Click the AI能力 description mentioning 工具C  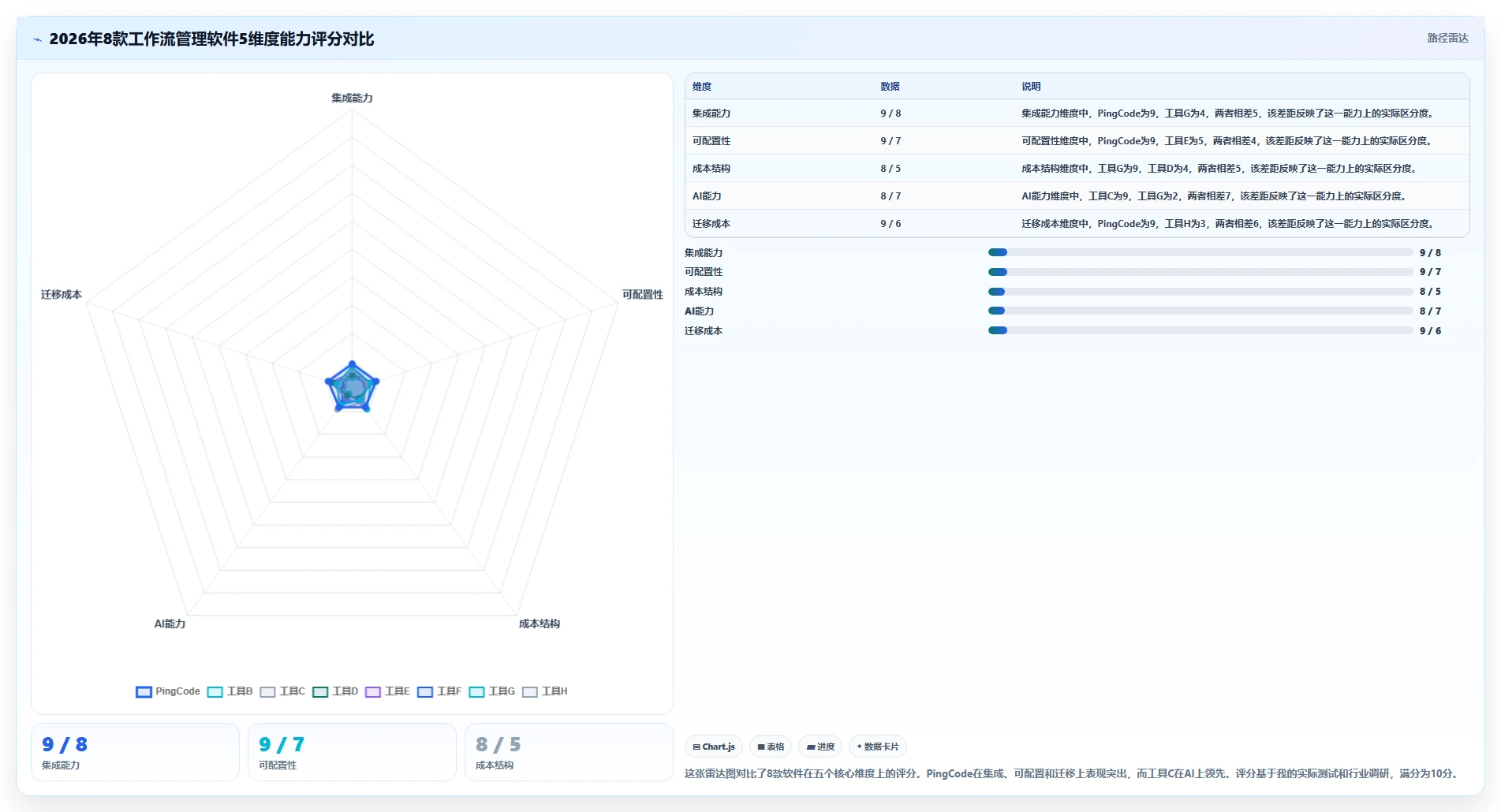(x=1214, y=196)
